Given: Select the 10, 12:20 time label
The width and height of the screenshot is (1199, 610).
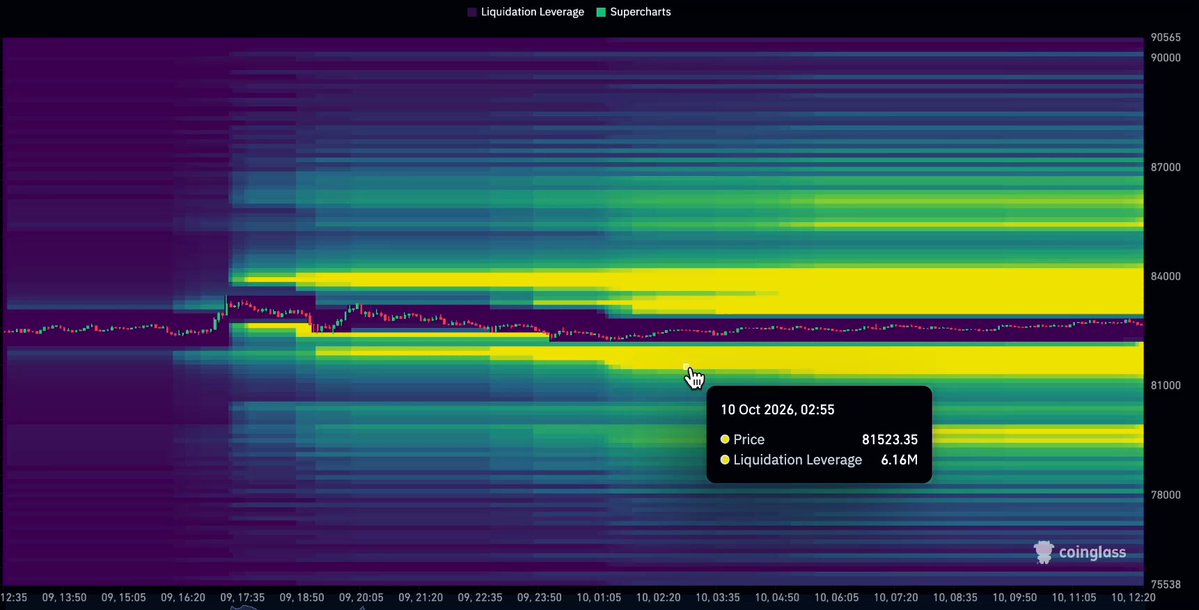Looking at the screenshot, I should point(1132,598).
